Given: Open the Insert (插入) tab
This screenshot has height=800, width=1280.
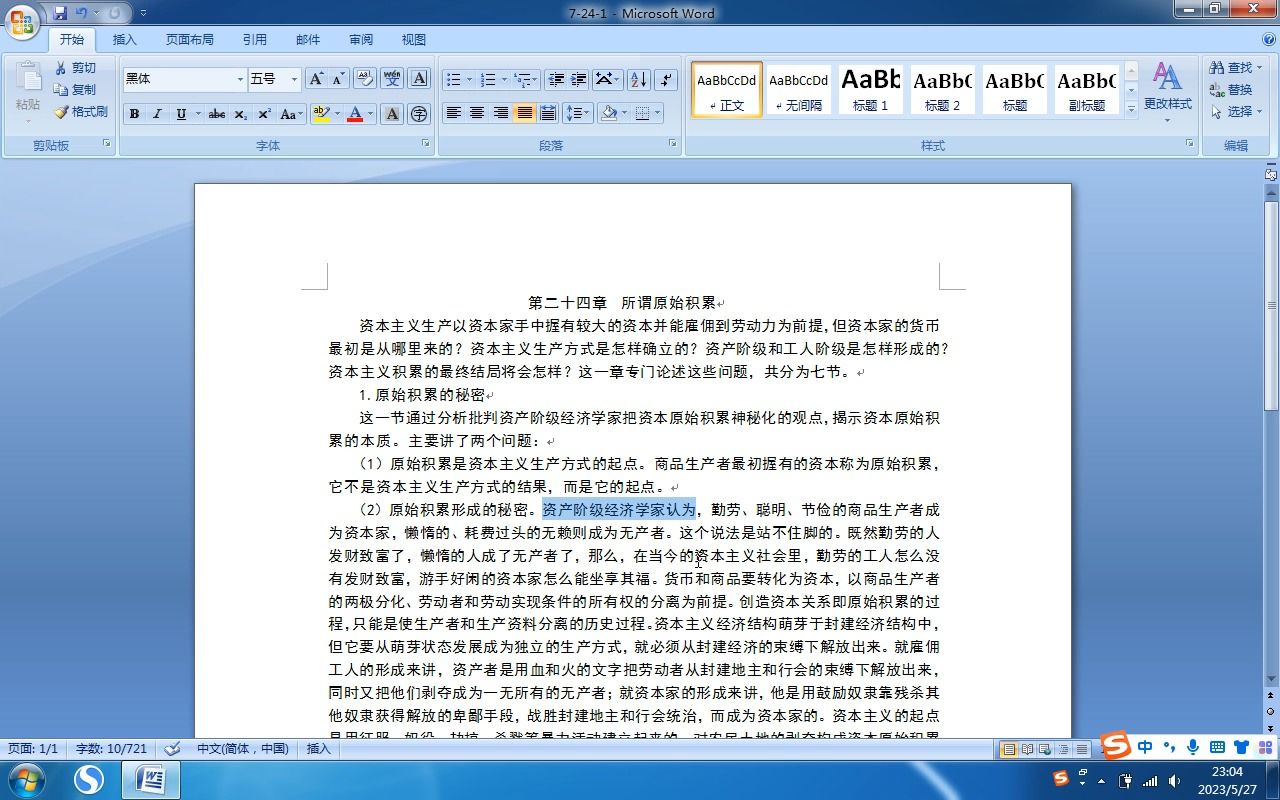Looking at the screenshot, I should [125, 40].
